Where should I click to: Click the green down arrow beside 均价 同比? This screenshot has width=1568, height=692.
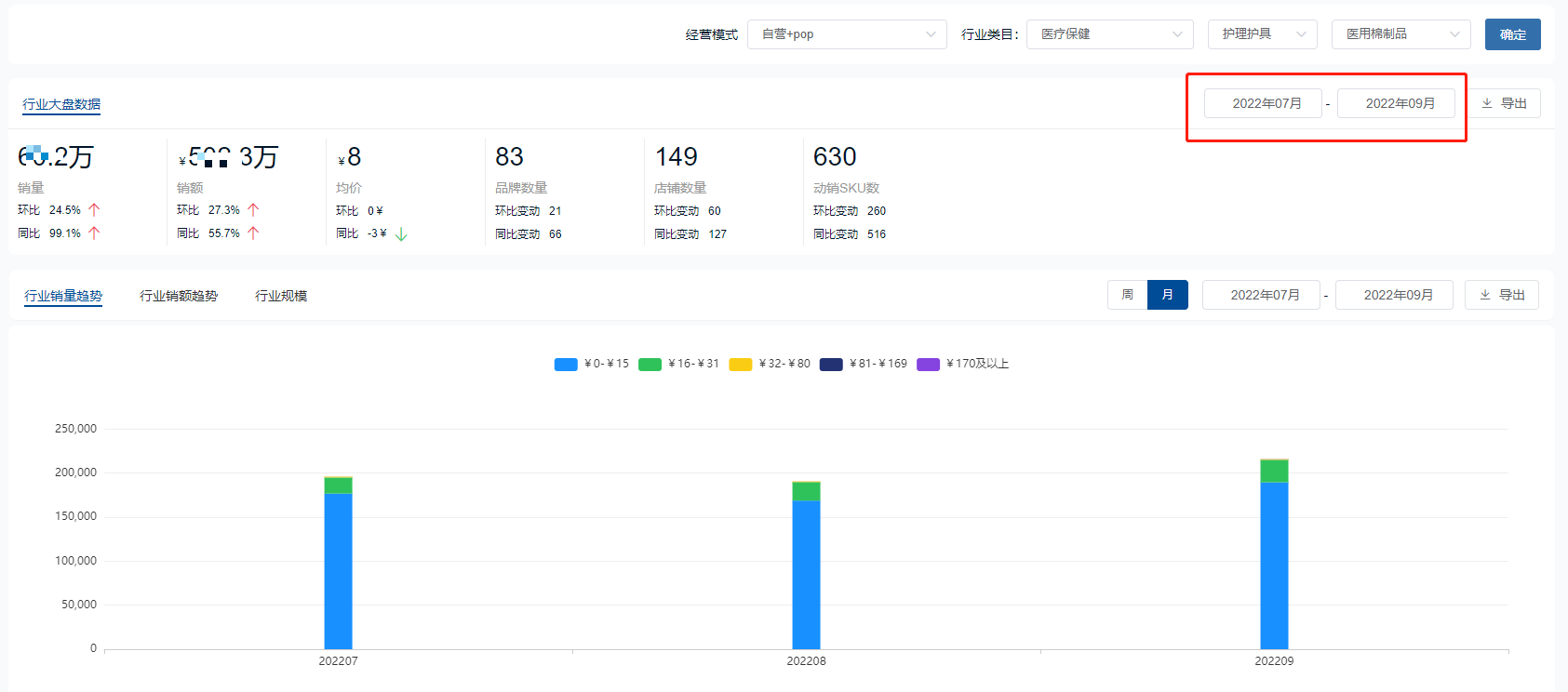[401, 234]
